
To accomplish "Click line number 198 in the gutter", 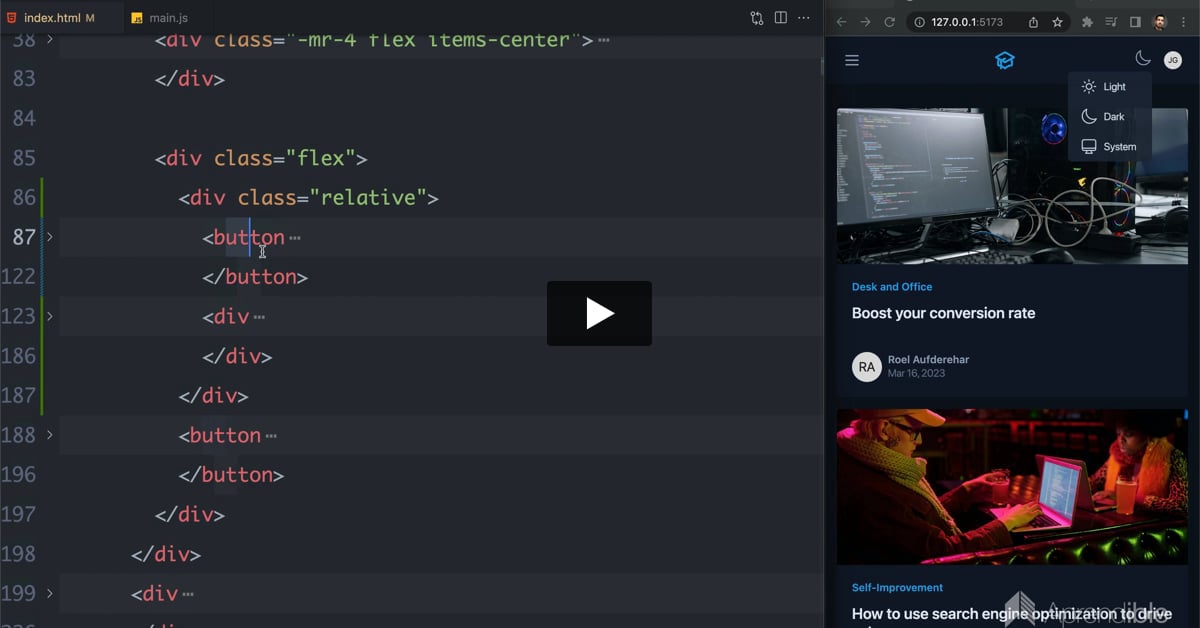I will click(18, 554).
